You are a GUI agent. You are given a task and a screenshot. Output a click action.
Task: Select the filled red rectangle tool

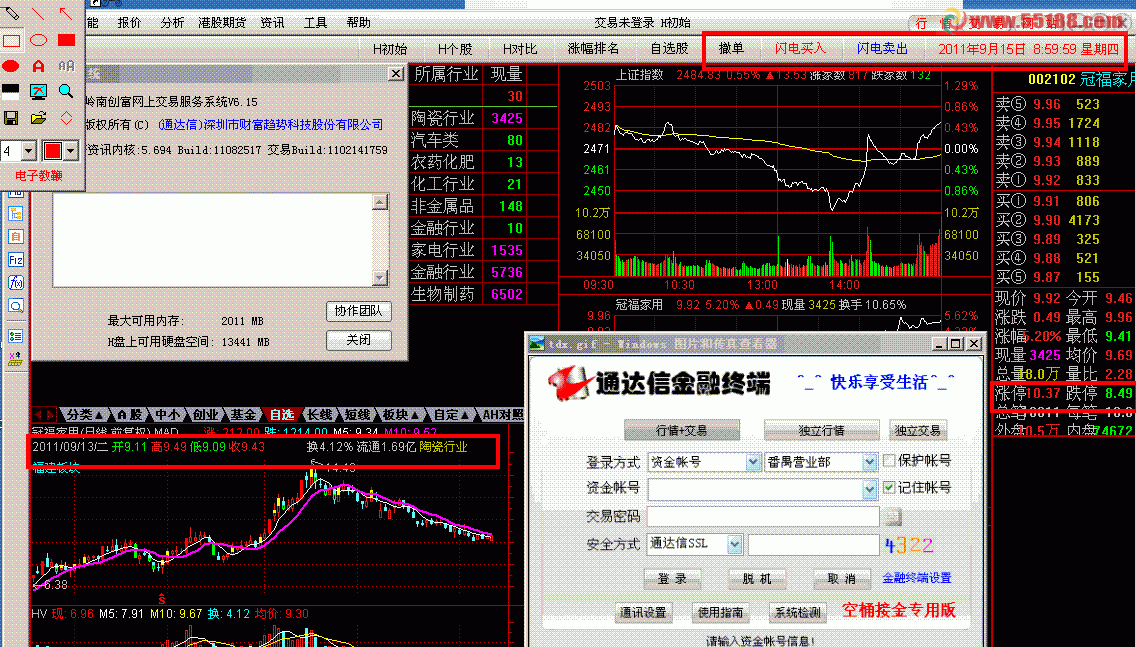(x=66, y=40)
